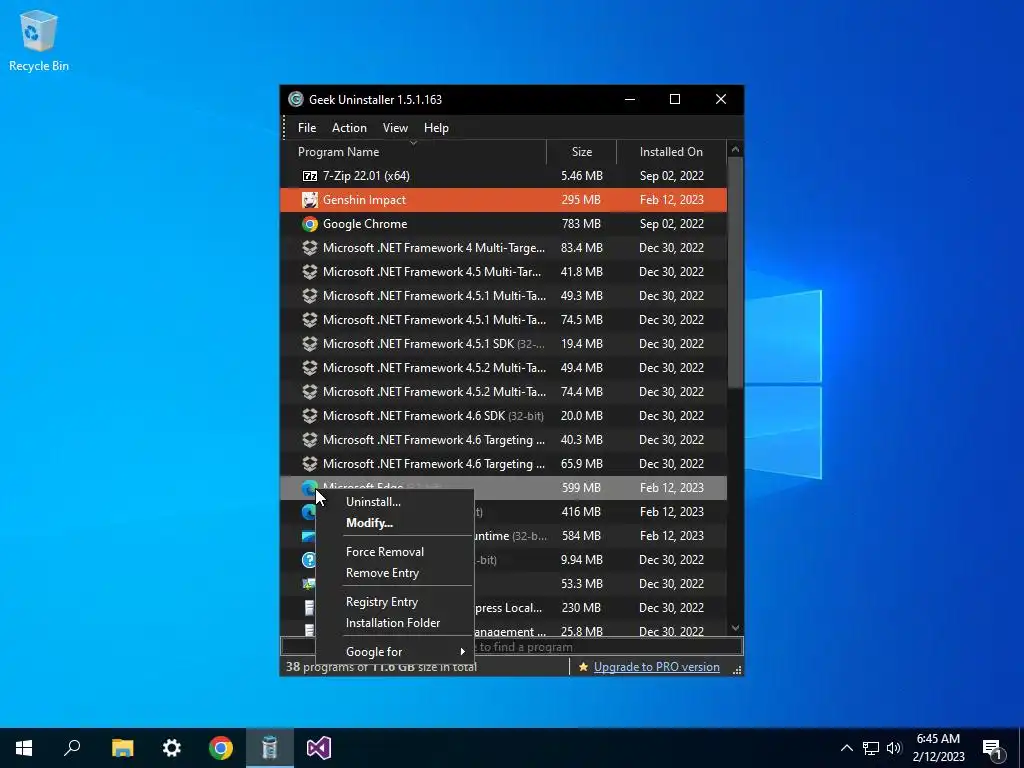Click the 20.0 MB size cell
This screenshot has height=768, width=1024.
[x=582, y=416]
